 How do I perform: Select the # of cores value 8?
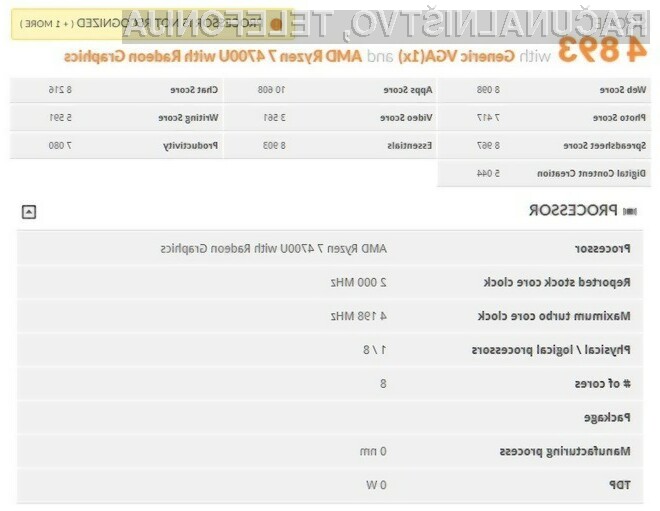pyautogui.click(x=383, y=383)
